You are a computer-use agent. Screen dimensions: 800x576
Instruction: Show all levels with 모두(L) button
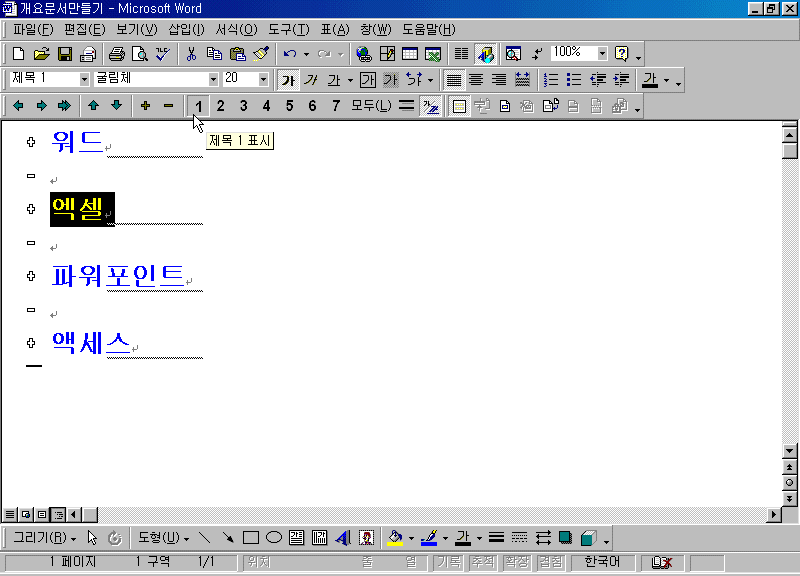pos(371,106)
